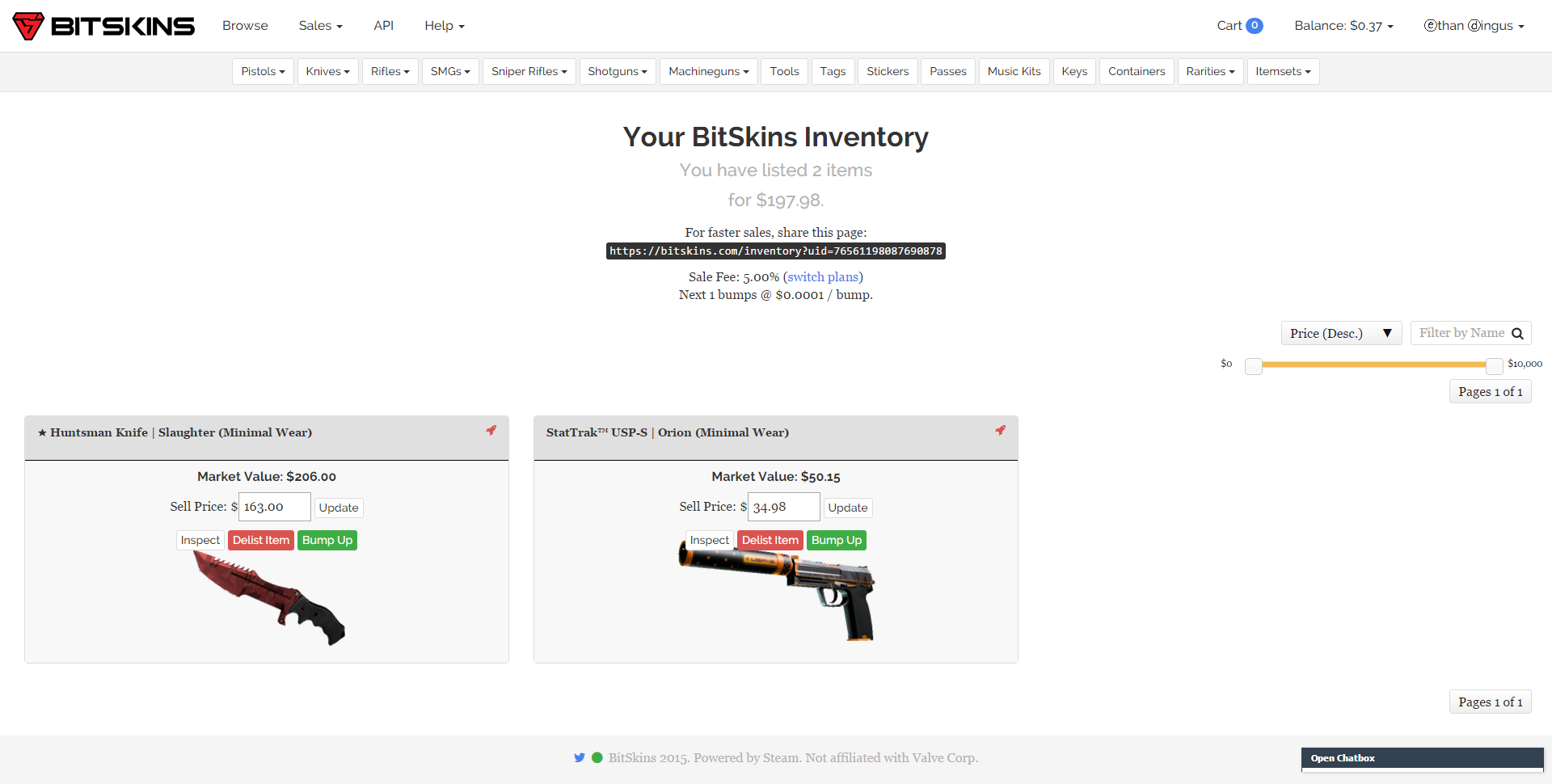This screenshot has width=1552, height=784.
Task: Select the inventory share URL
Action: tap(776, 251)
